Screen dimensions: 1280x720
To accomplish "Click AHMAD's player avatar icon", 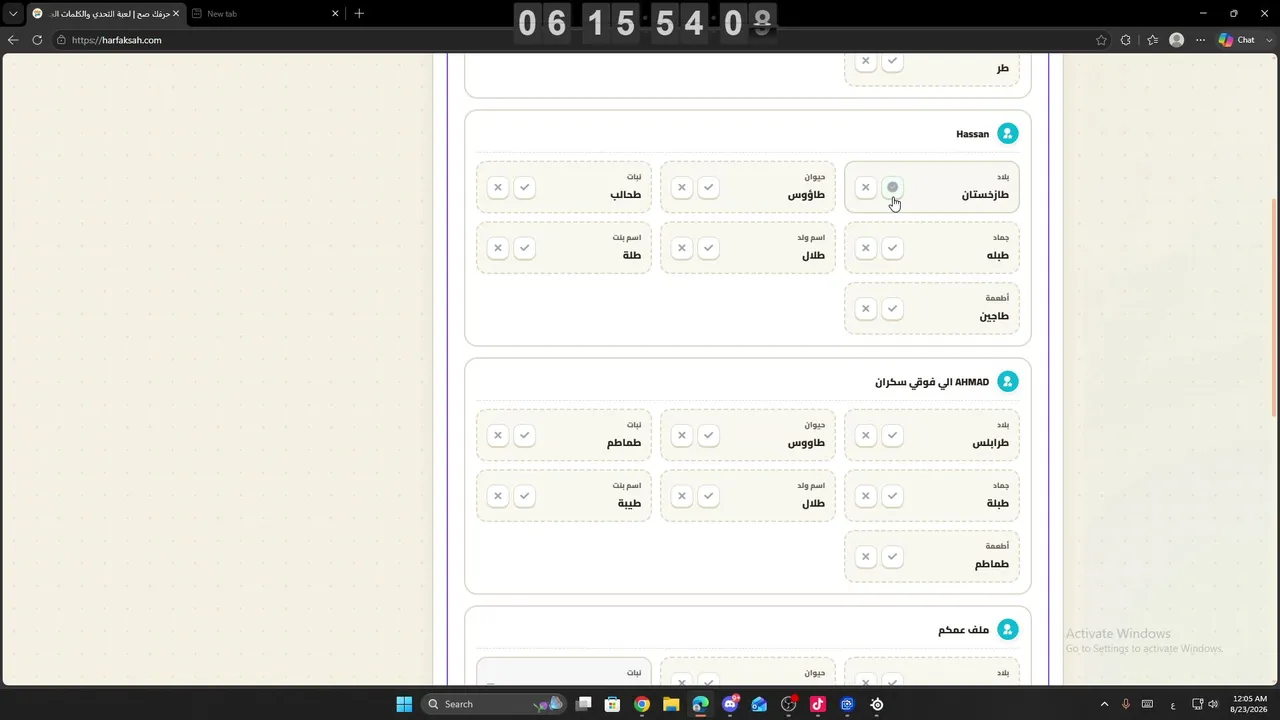I will [1008, 381].
